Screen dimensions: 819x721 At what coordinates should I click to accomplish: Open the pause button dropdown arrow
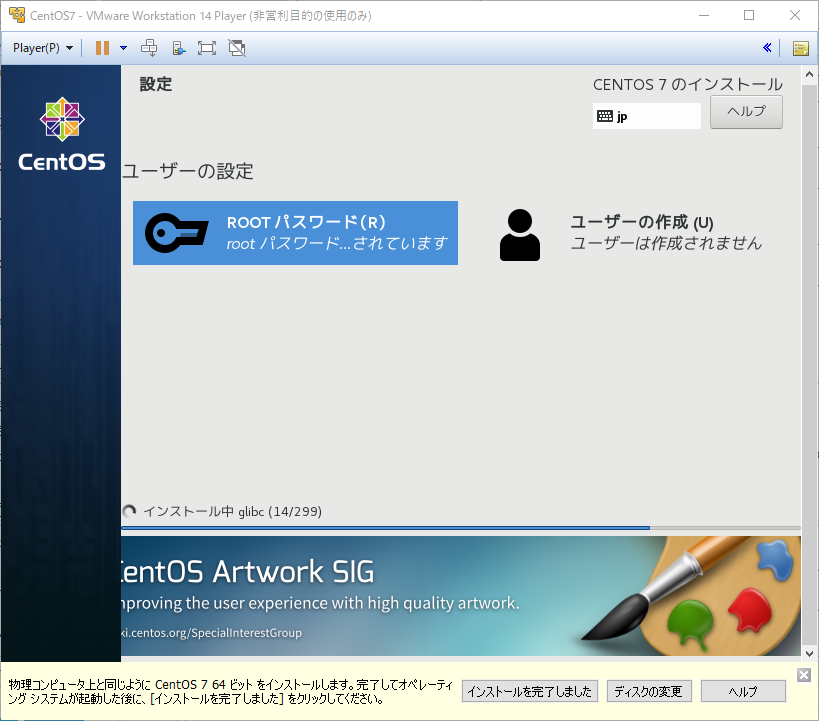coord(122,47)
